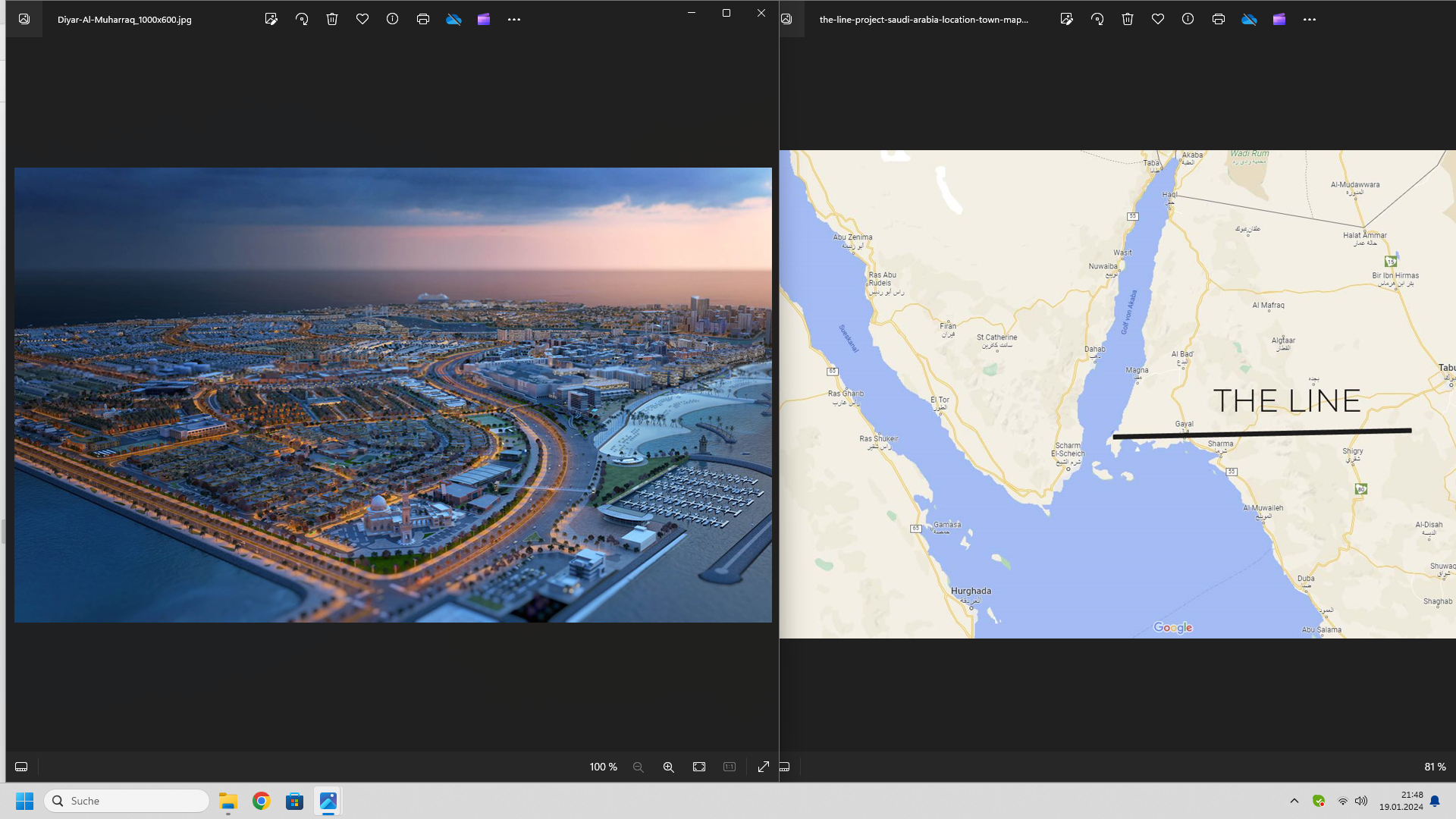Open Clipchamp icon in right Photos window
The height and width of the screenshot is (819, 1456).
[1279, 20]
